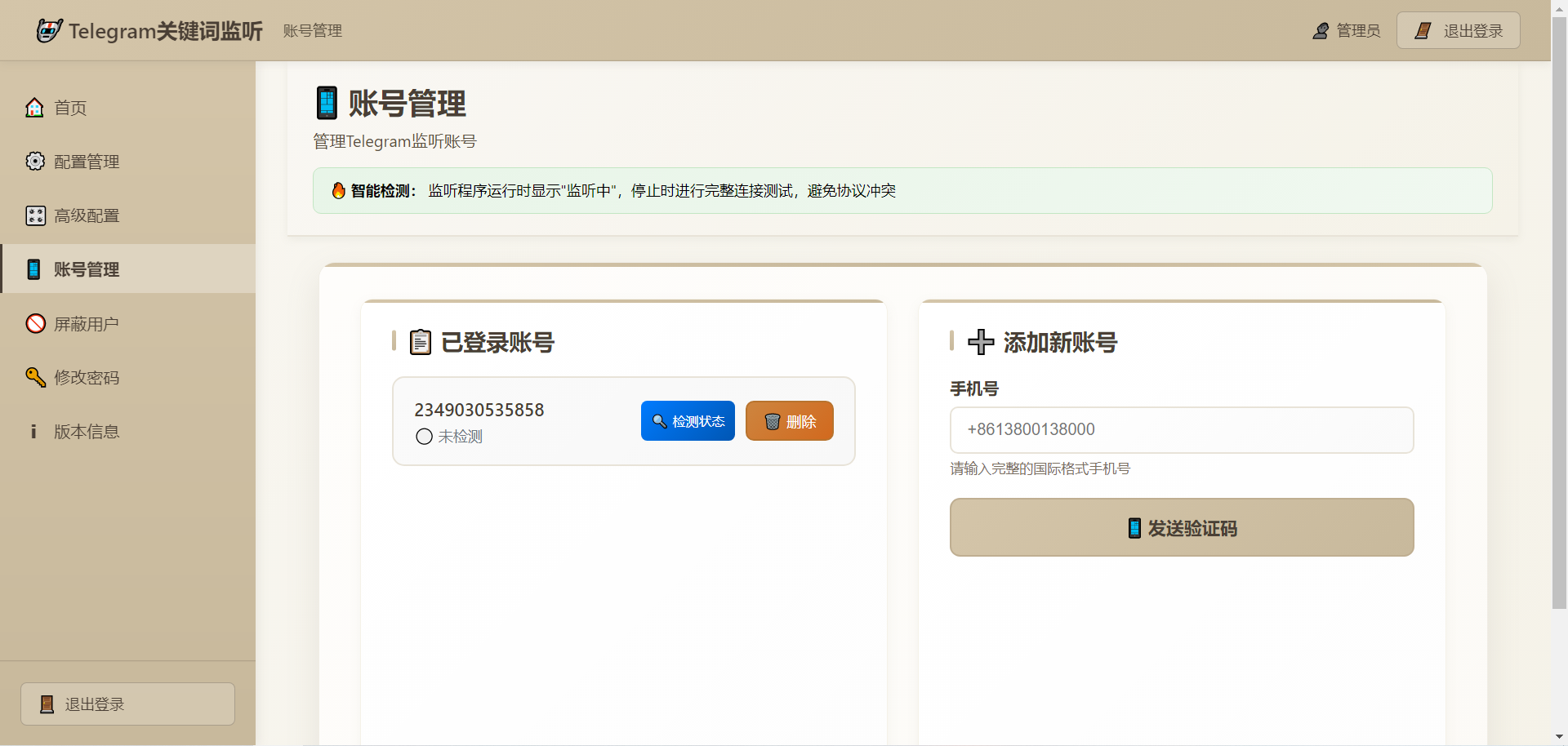
Task: Click the gear icon for 配置管理
Action: [x=34, y=162]
